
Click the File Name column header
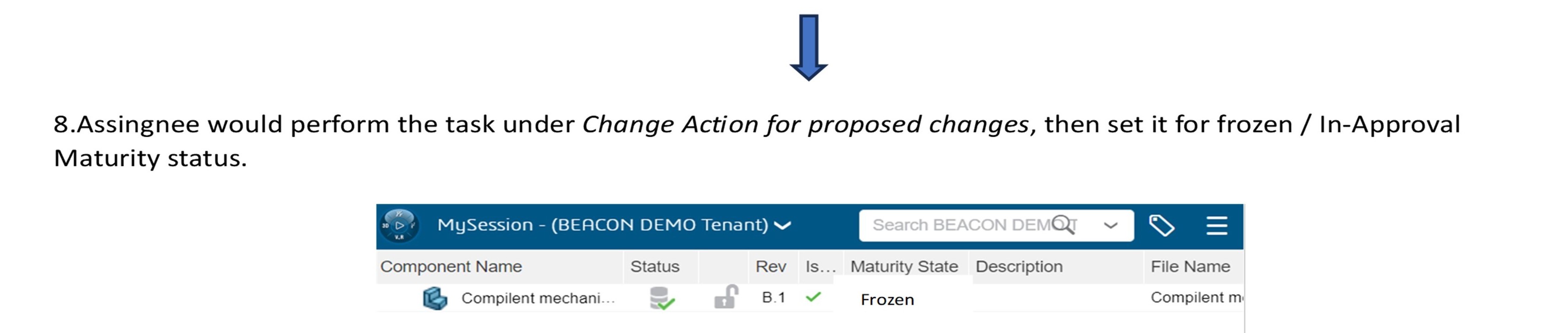(x=1190, y=266)
